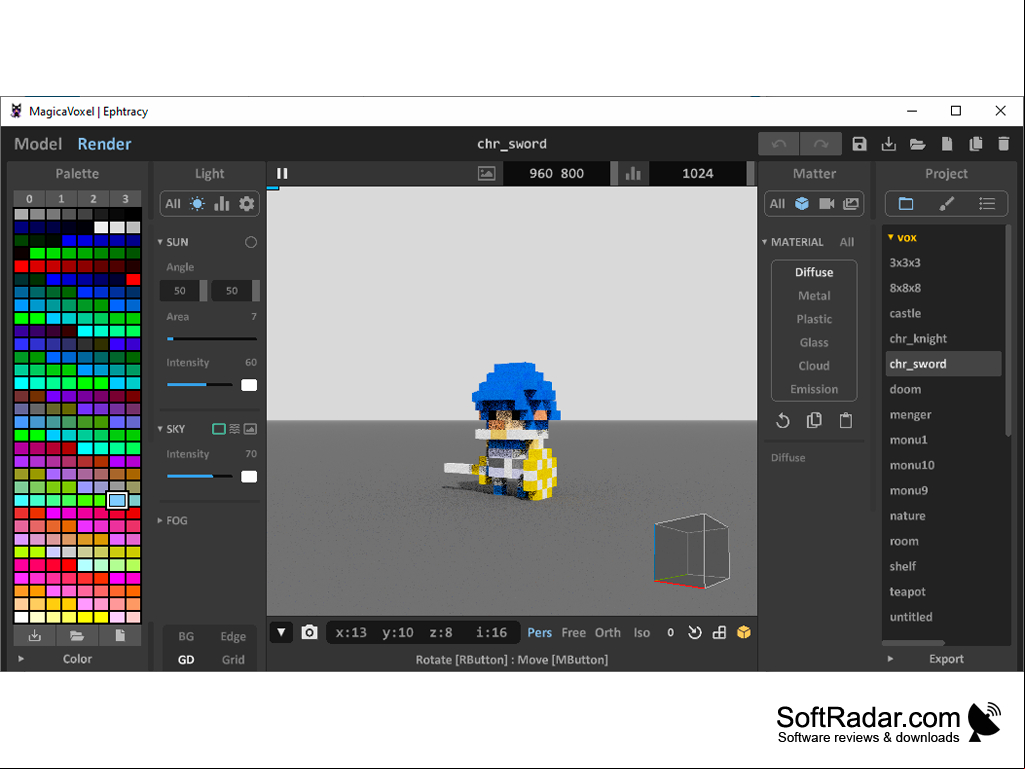Switch to Free camera mode

coord(573,632)
